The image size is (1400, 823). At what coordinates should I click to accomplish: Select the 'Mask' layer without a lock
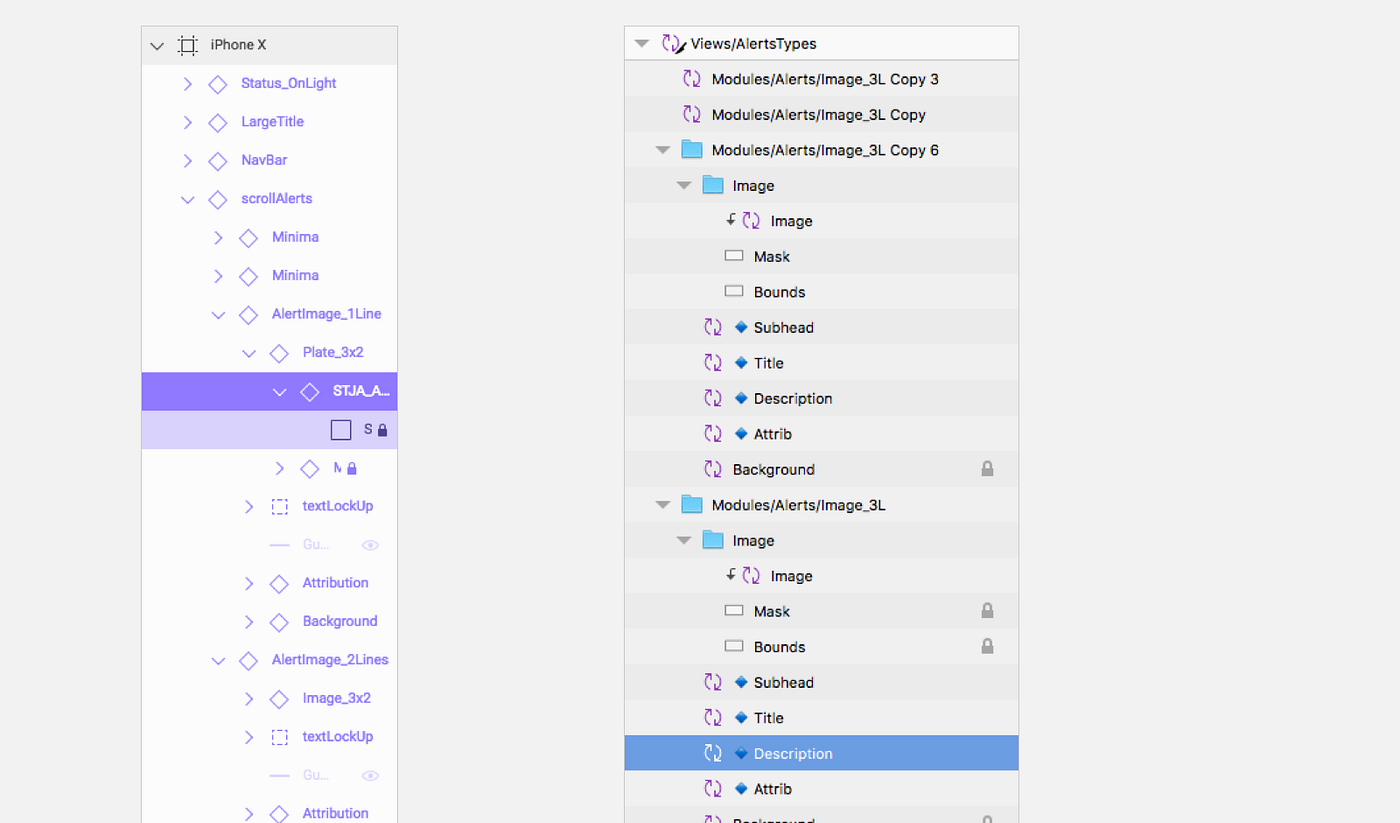(x=771, y=257)
